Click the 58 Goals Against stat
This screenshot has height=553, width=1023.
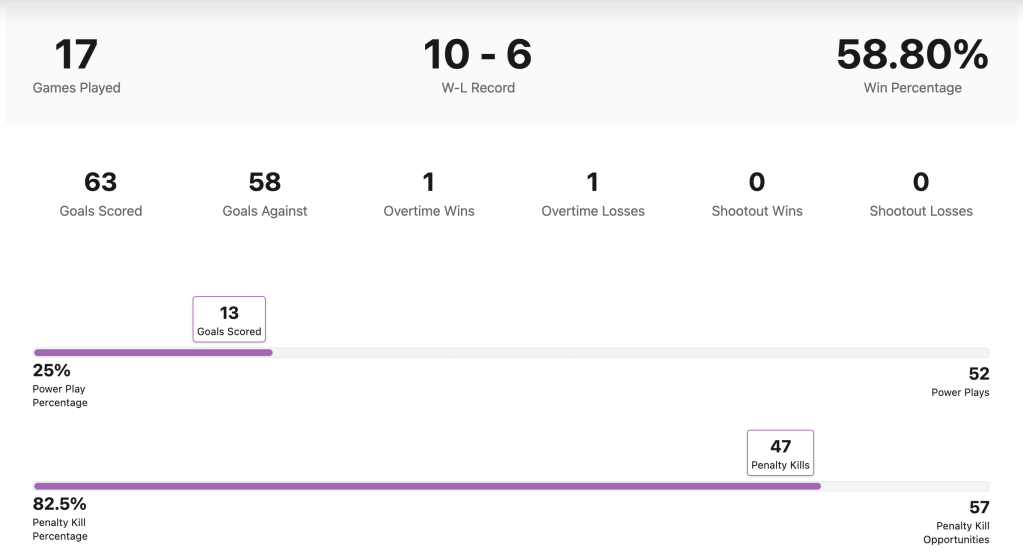point(265,182)
